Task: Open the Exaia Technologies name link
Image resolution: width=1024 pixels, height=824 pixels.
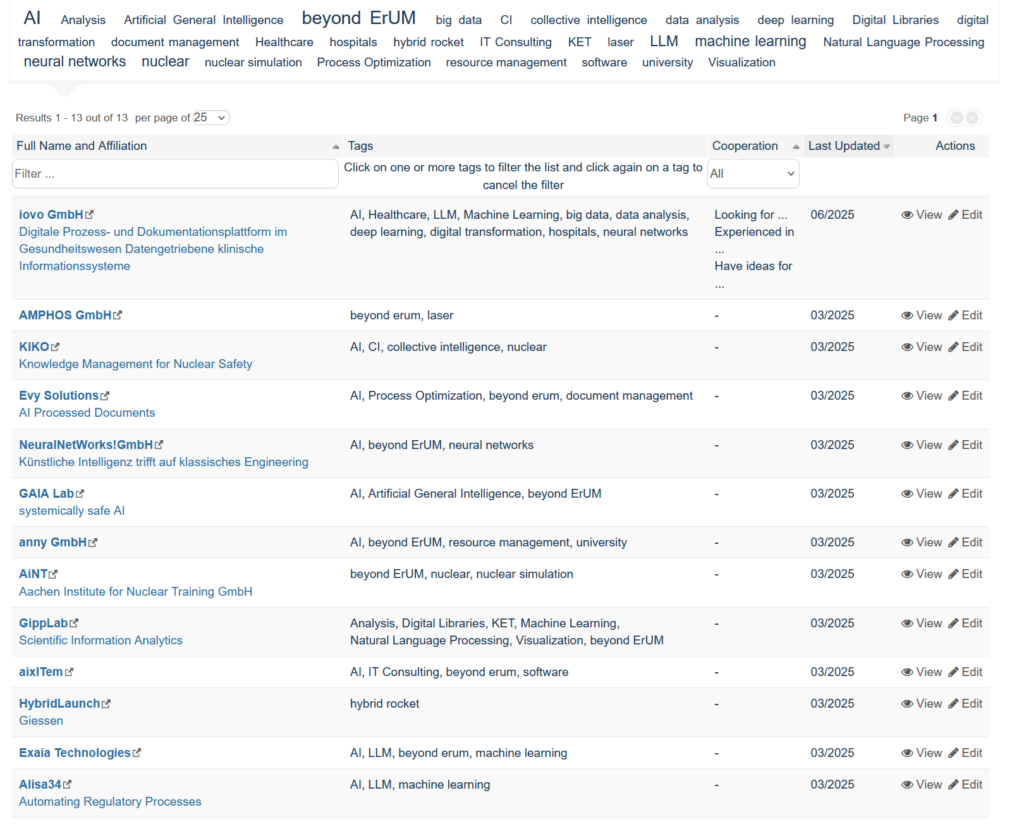Action: [x=74, y=753]
